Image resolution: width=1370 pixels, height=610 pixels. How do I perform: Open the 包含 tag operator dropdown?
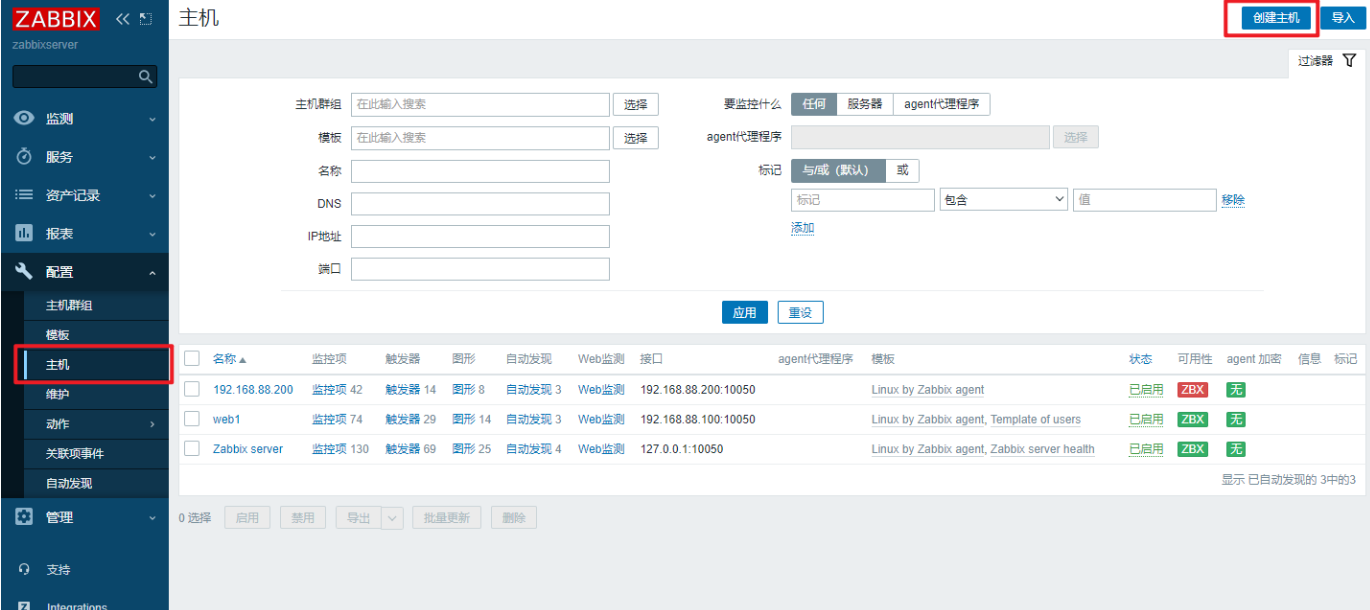click(x=1004, y=200)
